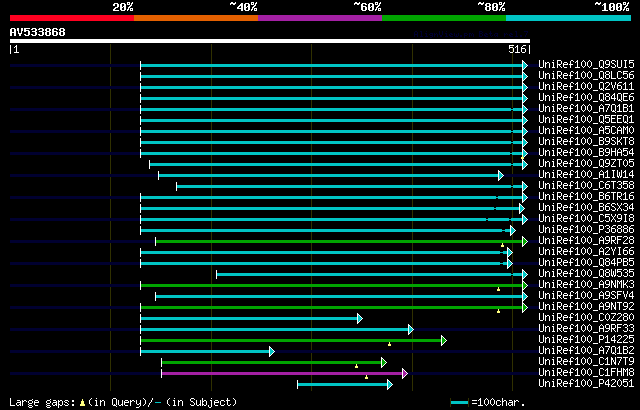
Task: Select the UniRef100_A1IW14 text
Action: tap(586, 175)
